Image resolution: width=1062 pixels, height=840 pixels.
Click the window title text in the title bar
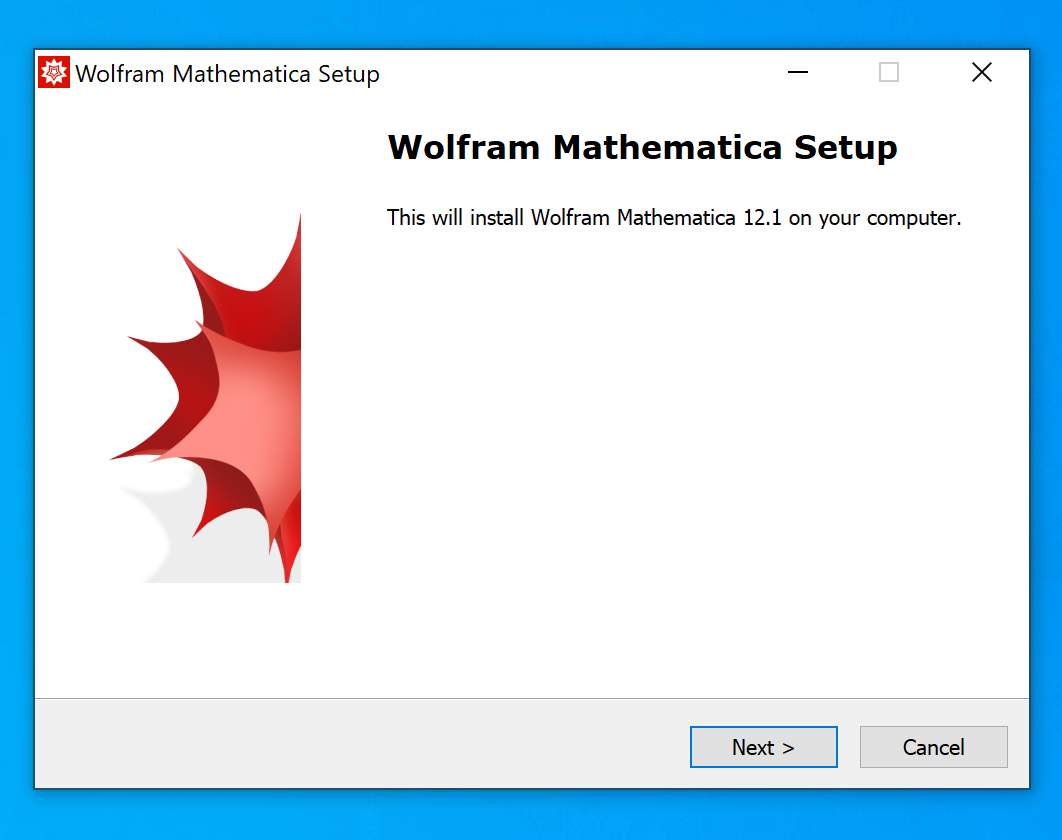coord(227,74)
